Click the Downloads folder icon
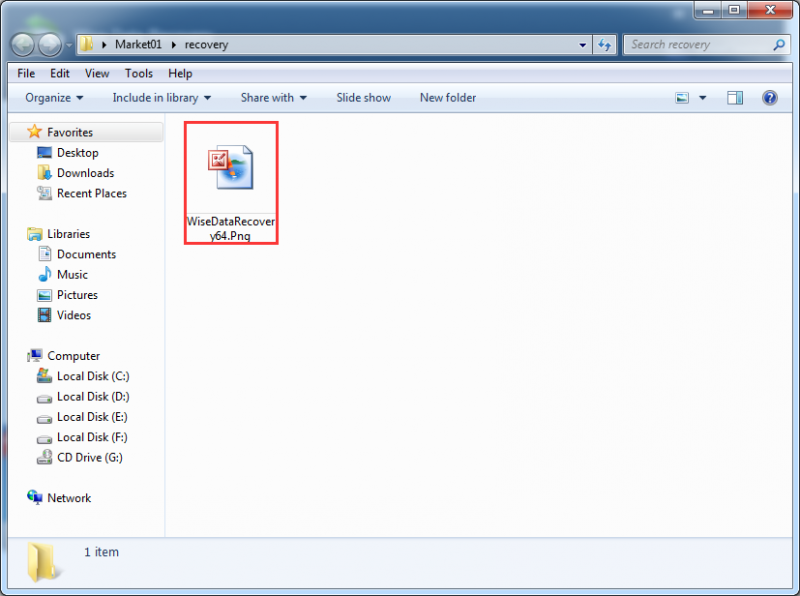 click(44, 172)
